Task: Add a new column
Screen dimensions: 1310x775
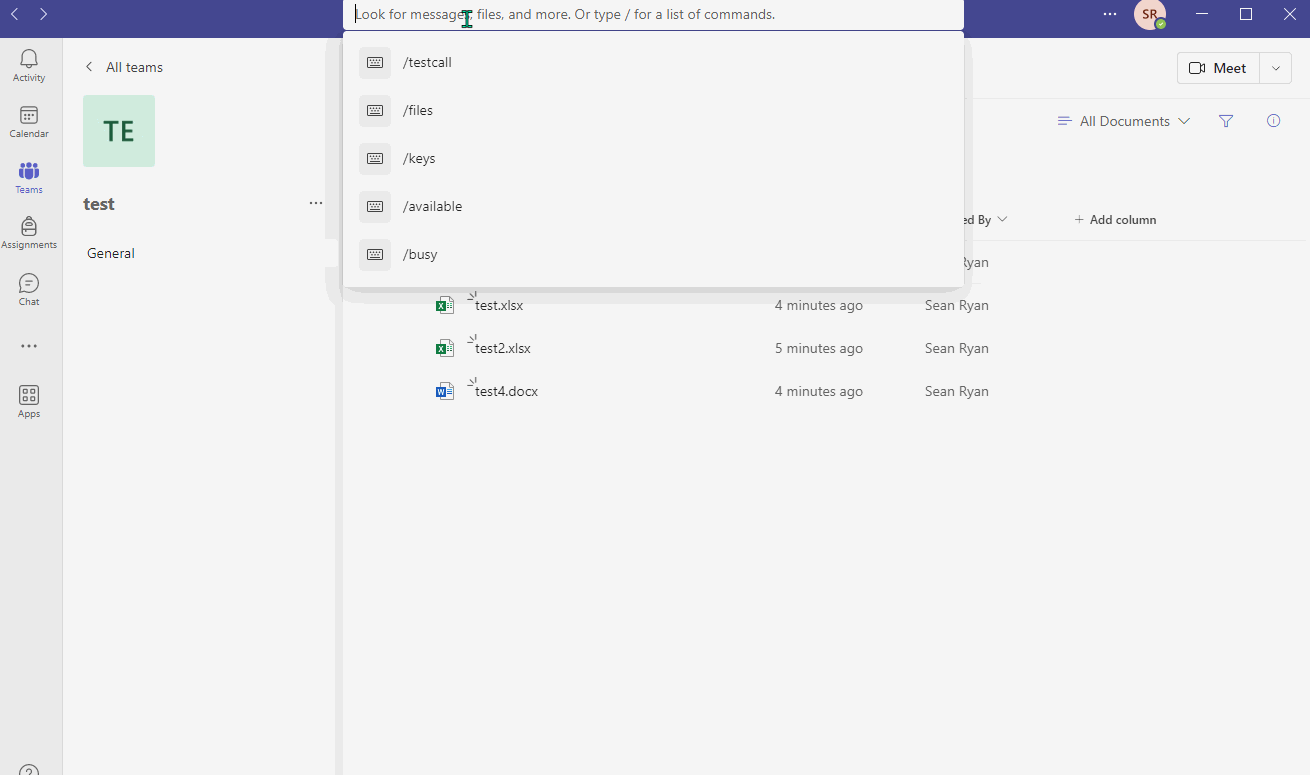Action: click(1115, 219)
